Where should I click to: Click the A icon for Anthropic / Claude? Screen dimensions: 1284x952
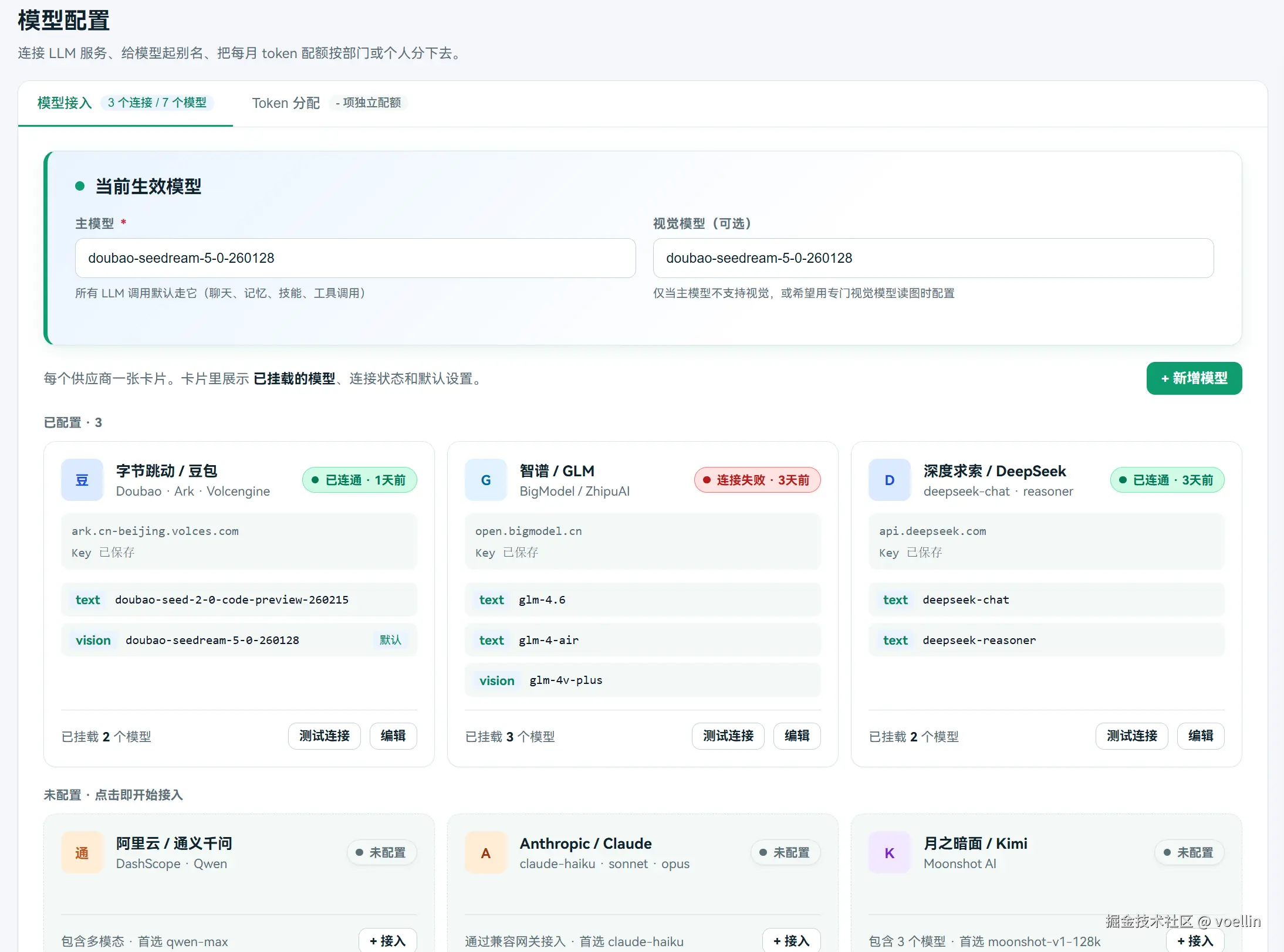(486, 852)
